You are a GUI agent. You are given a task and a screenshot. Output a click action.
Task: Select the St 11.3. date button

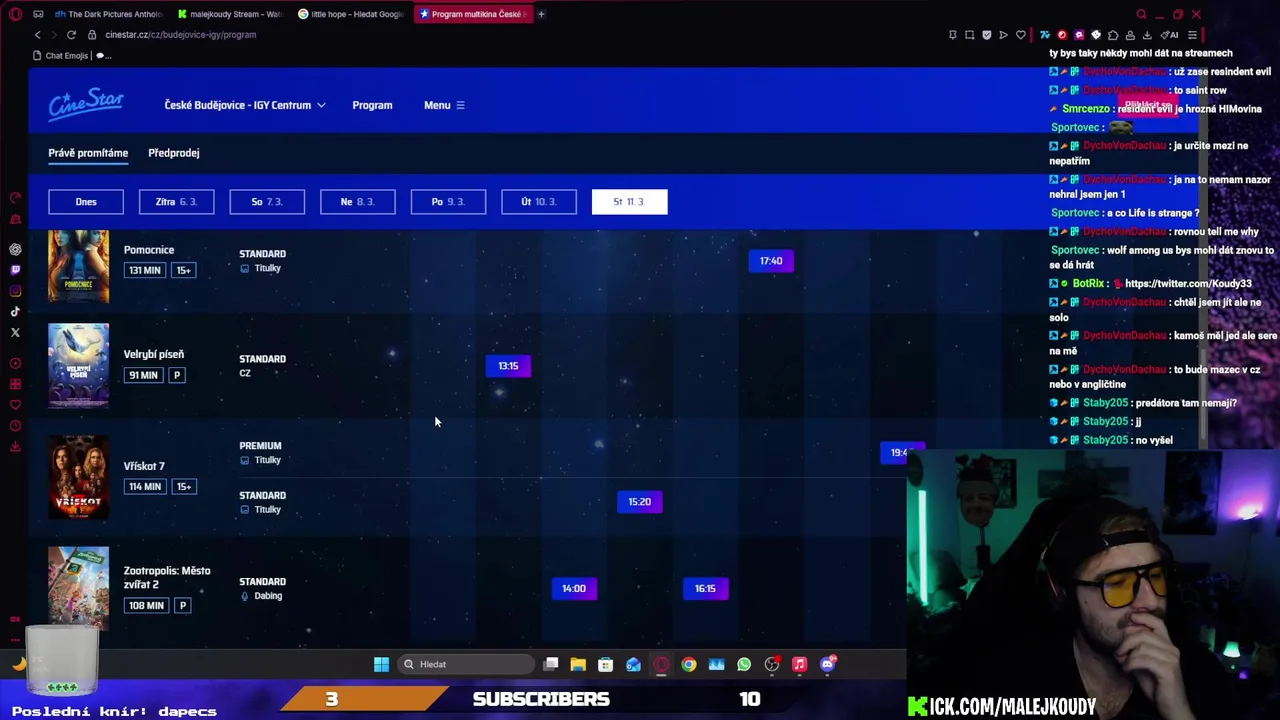click(x=629, y=202)
